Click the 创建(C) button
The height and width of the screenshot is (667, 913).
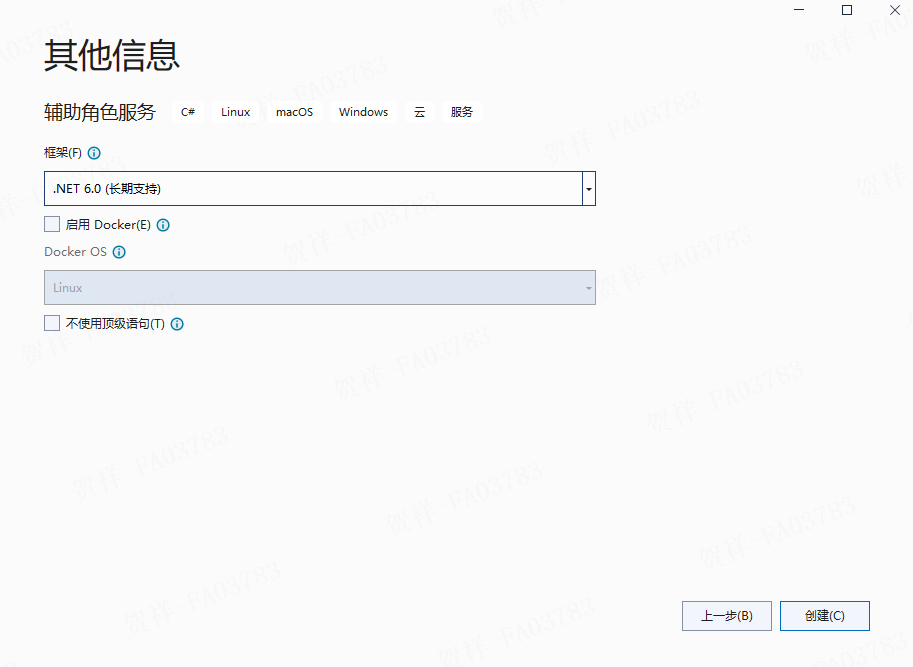[824, 616]
